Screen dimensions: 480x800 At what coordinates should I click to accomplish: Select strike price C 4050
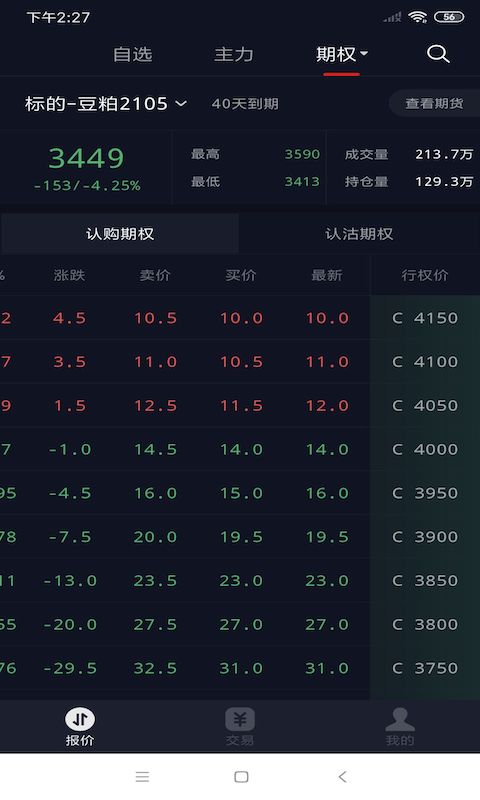(x=425, y=406)
